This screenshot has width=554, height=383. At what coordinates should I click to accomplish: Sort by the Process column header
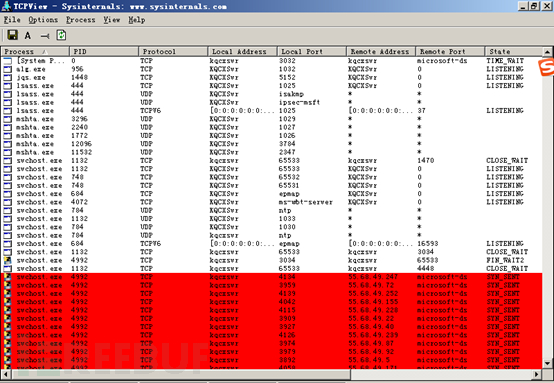pos(35,52)
